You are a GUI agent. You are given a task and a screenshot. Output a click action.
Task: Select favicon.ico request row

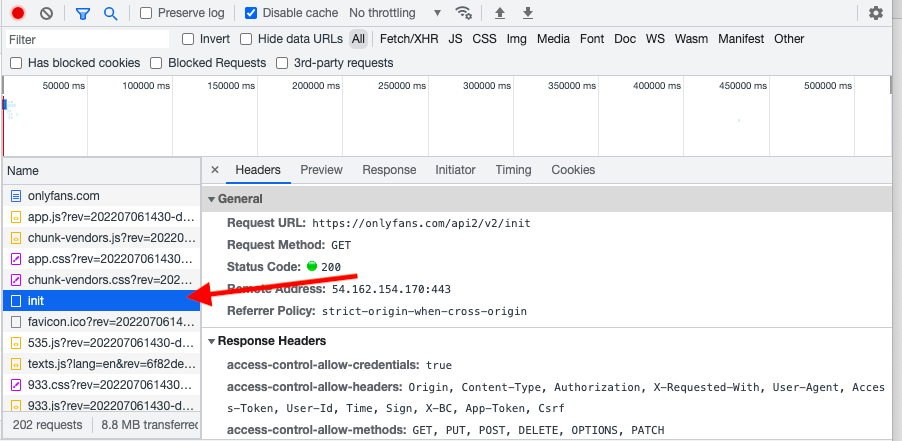[102, 322]
